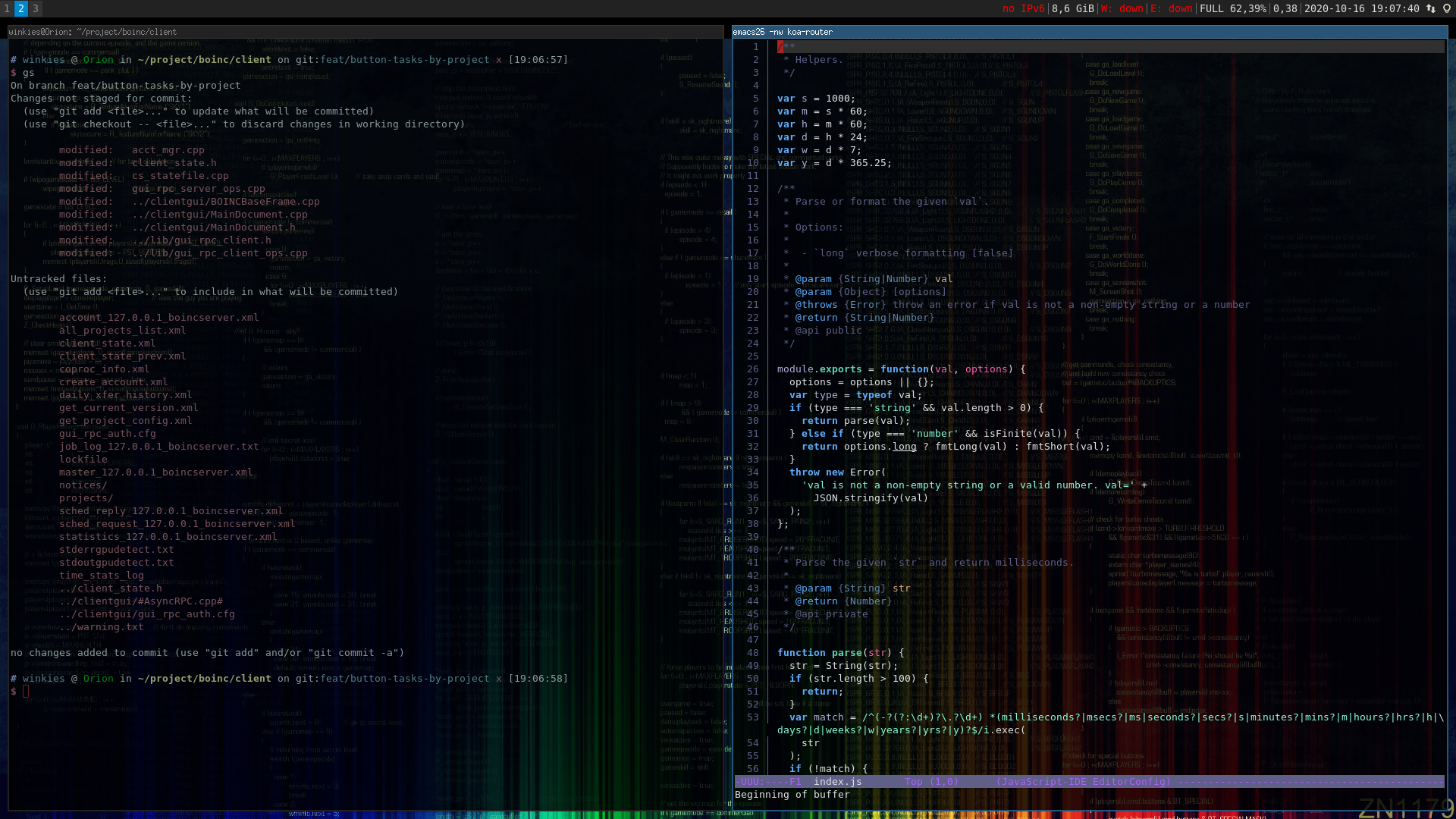Click untracked 'job_log_127.0.0.1_boincserver.txt'
This screenshot has width=1456, height=819.
tap(159, 447)
